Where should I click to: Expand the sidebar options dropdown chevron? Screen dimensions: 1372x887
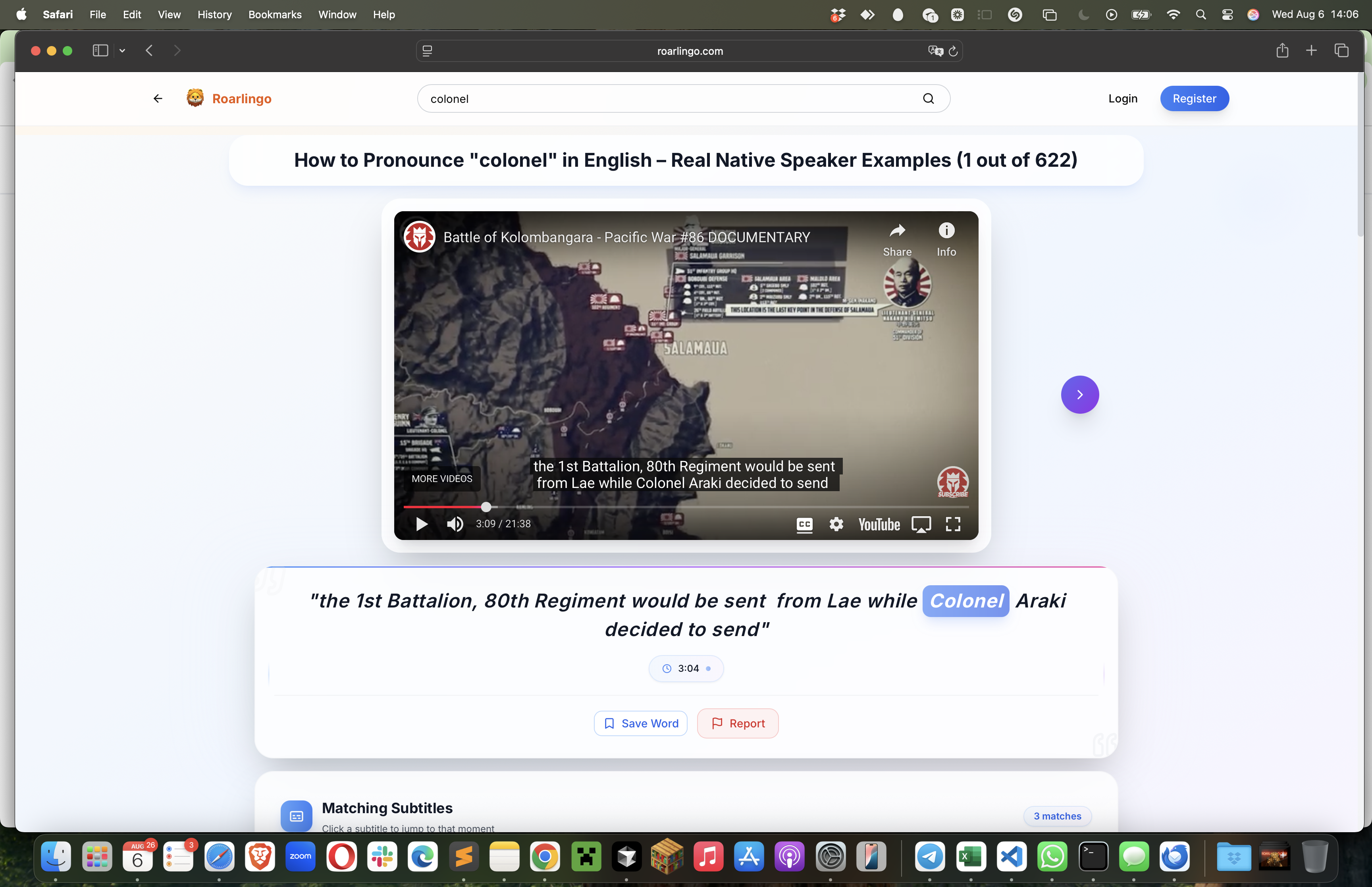tap(122, 51)
